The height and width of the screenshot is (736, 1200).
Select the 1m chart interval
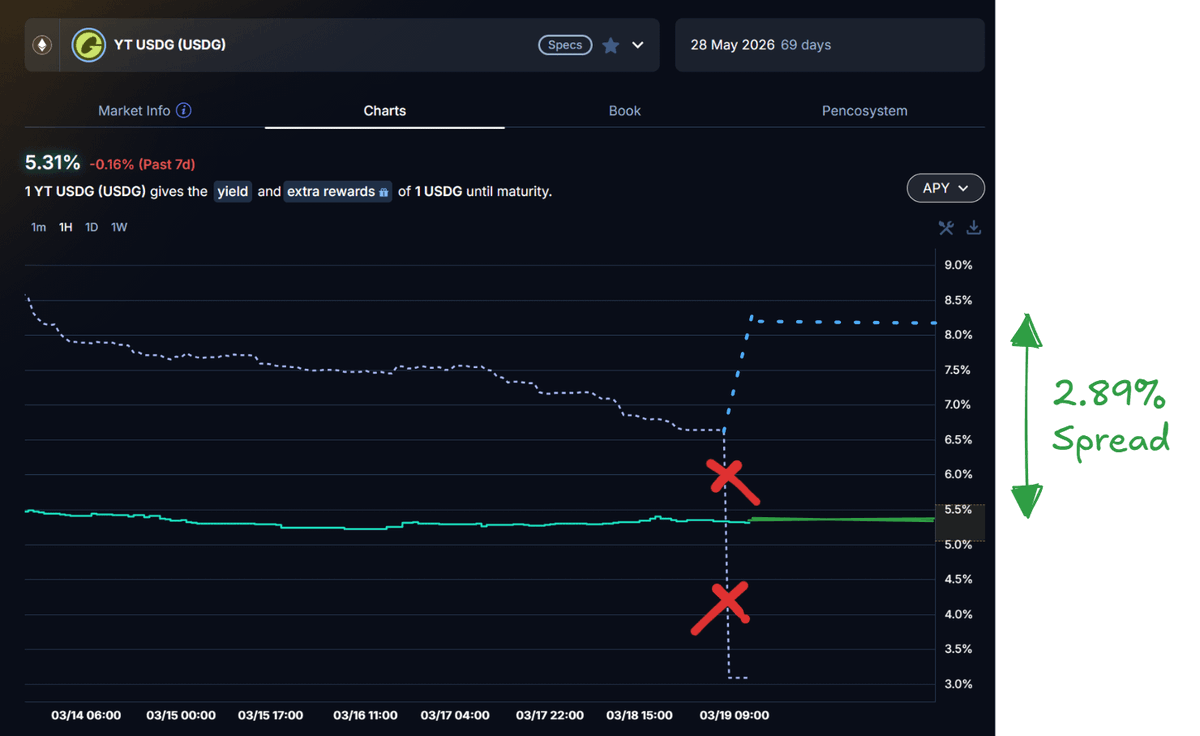(38, 227)
